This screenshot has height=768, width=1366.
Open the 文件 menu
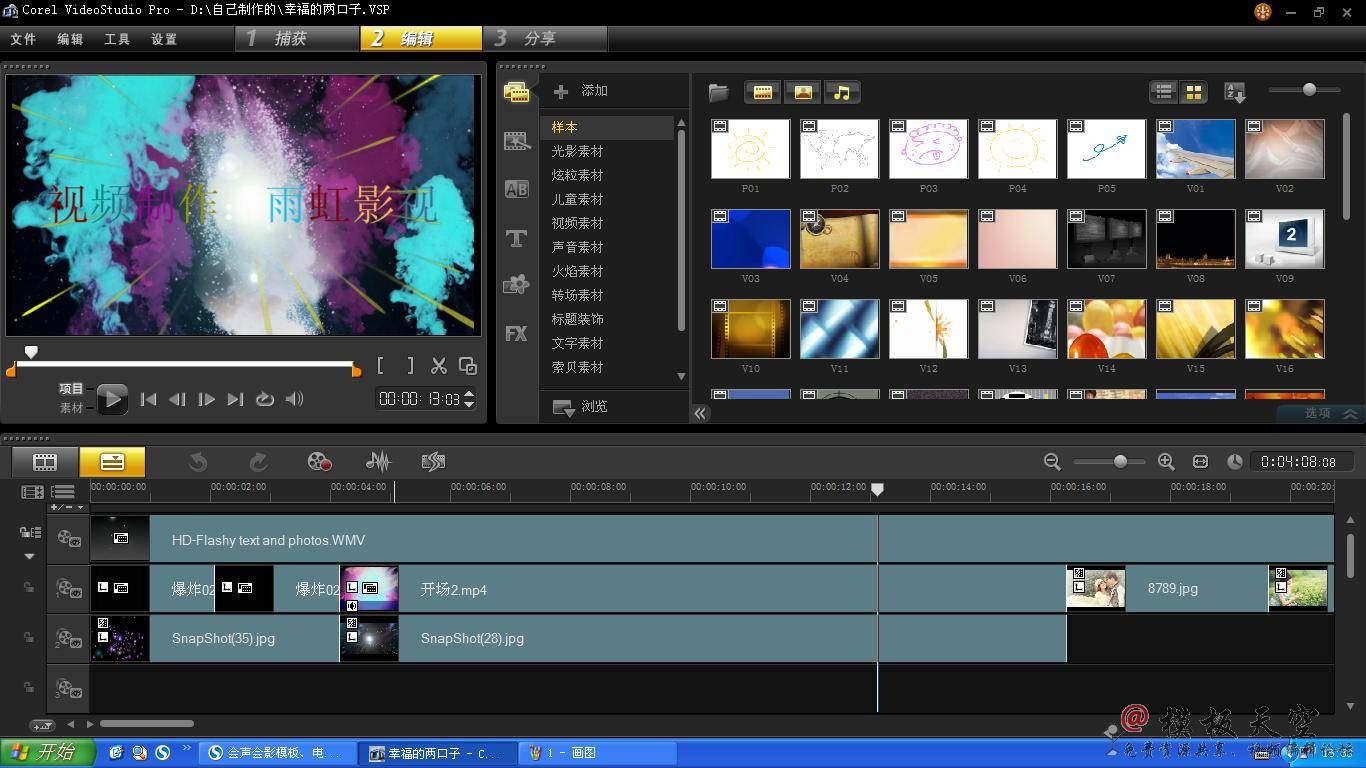pos(23,39)
